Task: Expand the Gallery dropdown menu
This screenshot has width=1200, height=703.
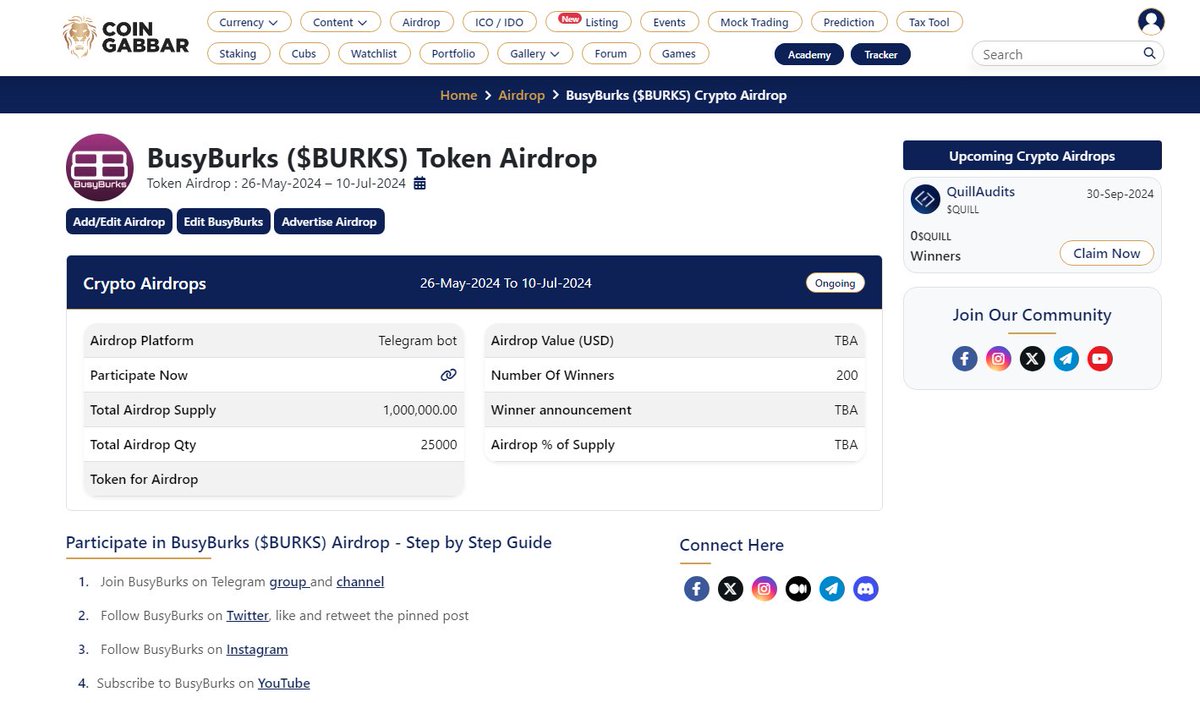Action: point(534,53)
